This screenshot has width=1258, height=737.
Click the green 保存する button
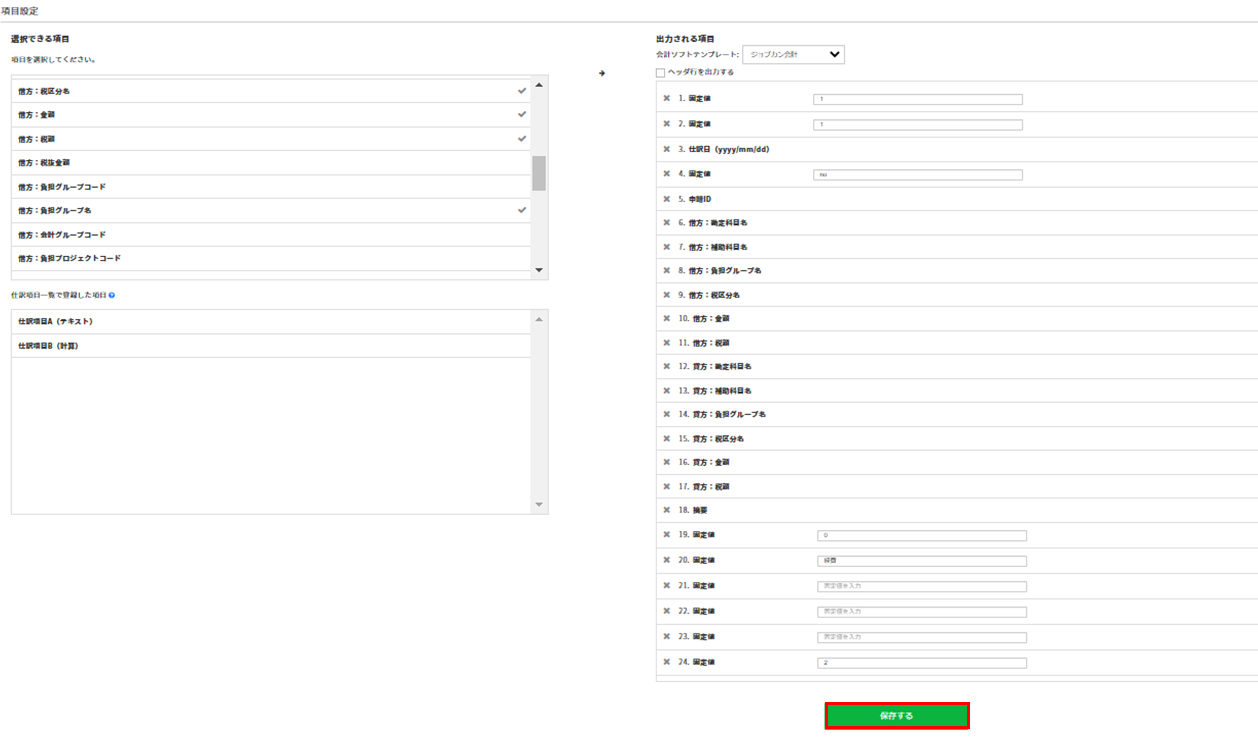[x=896, y=716]
